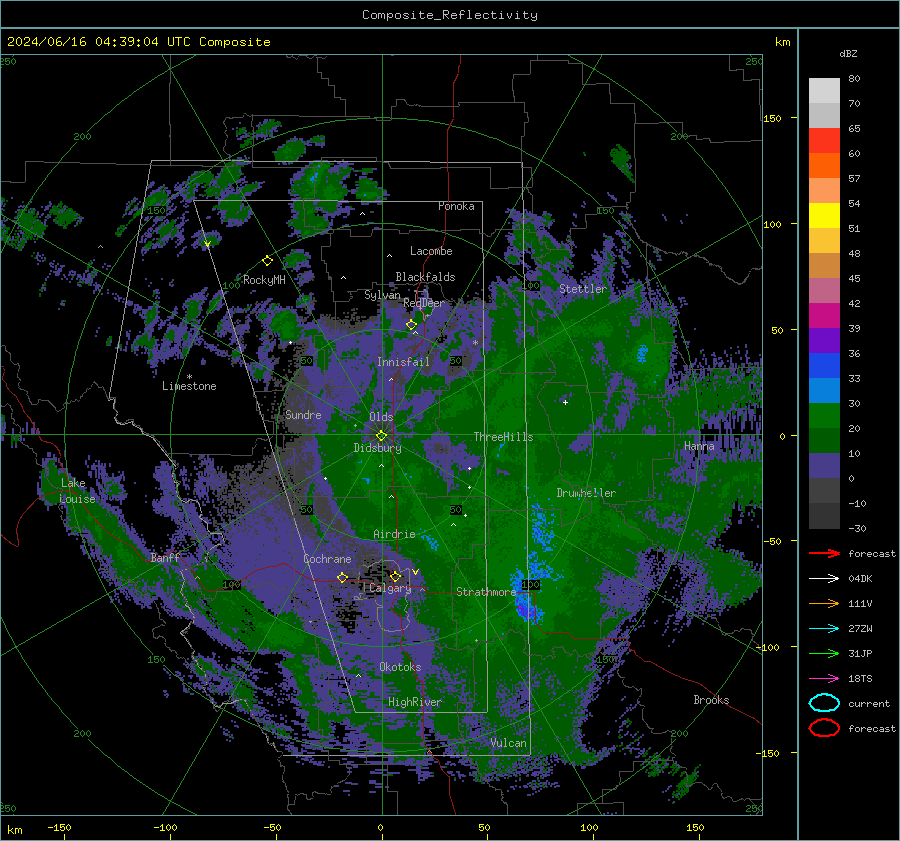900x841 pixels.
Task: Click the HighRiver label
Action: (x=414, y=702)
